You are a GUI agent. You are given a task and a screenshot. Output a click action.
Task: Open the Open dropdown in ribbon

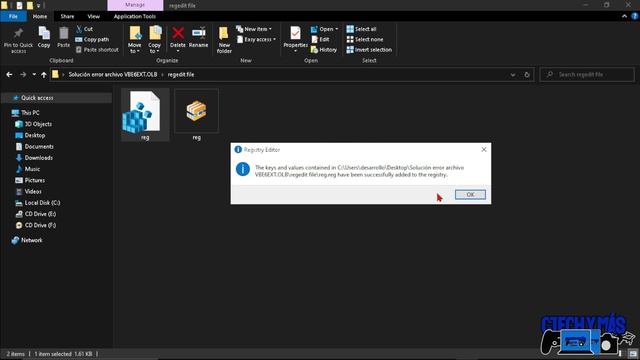pyautogui.click(x=324, y=29)
